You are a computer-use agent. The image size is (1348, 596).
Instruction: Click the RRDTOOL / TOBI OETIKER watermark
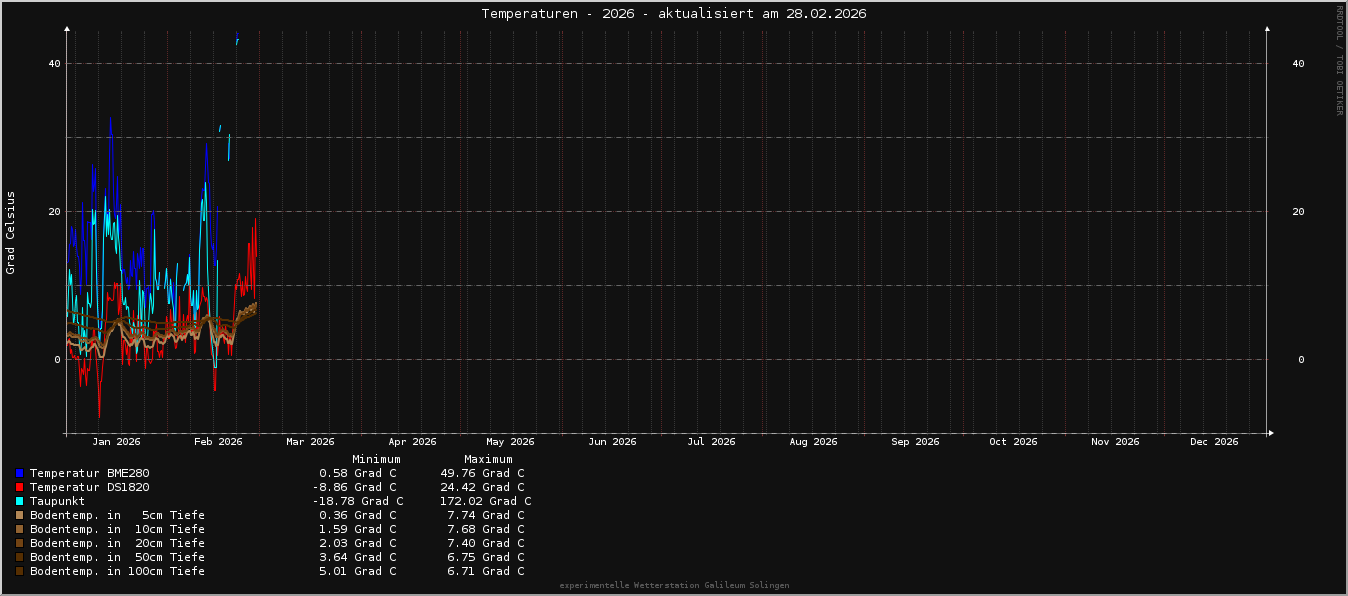tap(1339, 60)
